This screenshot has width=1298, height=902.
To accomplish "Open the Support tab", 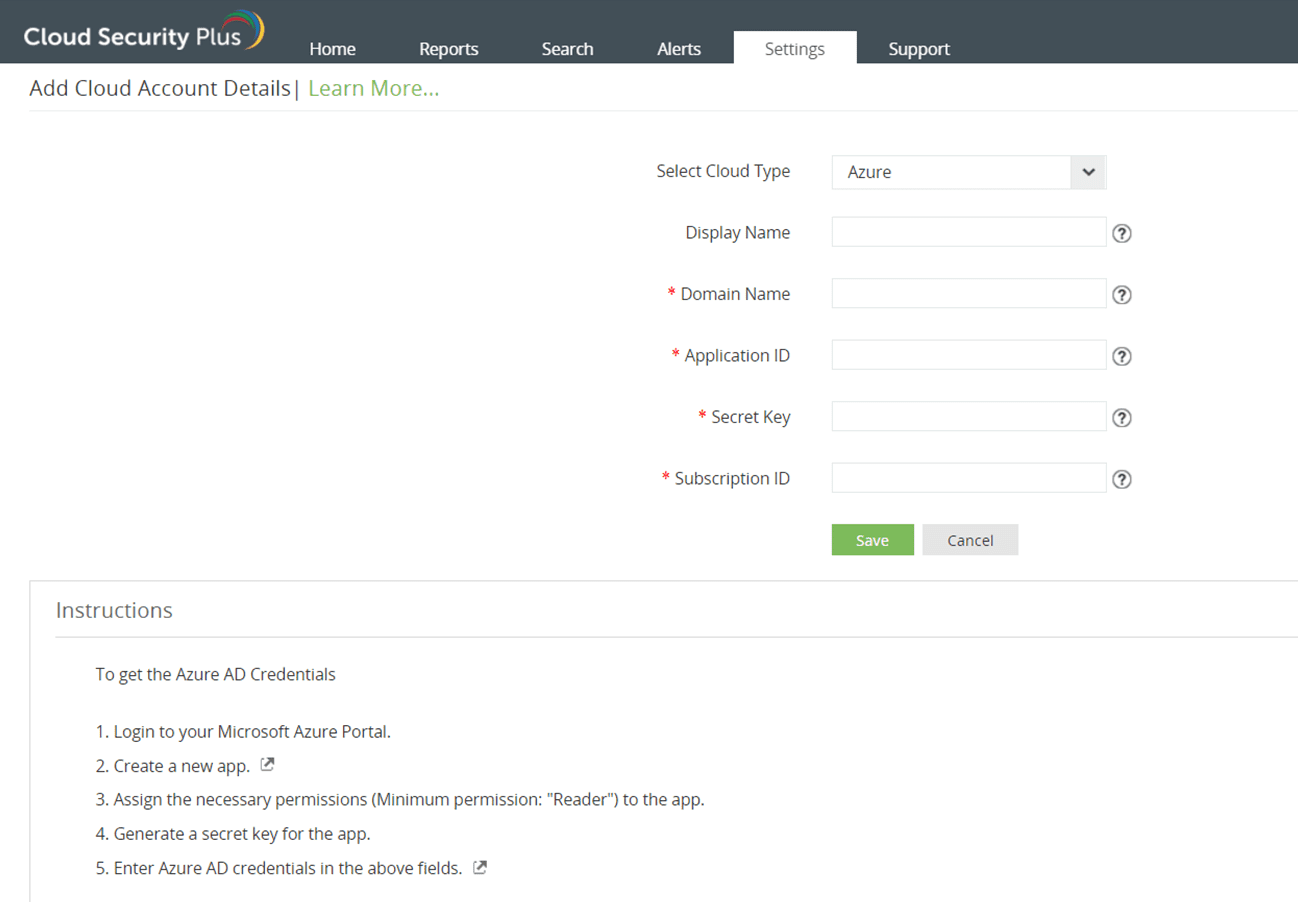I will coord(919,49).
